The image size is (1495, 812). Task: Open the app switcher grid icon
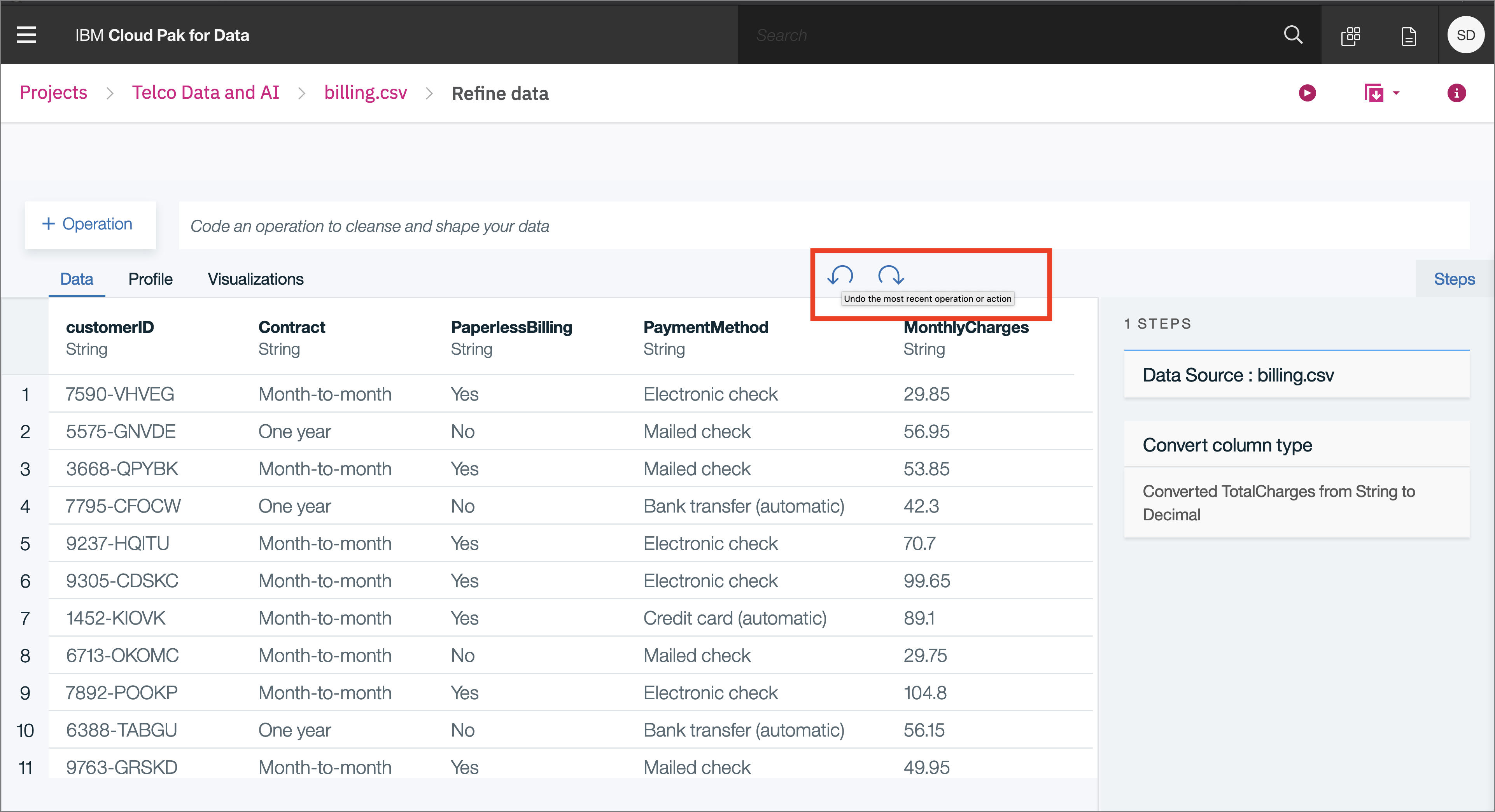tap(1350, 36)
